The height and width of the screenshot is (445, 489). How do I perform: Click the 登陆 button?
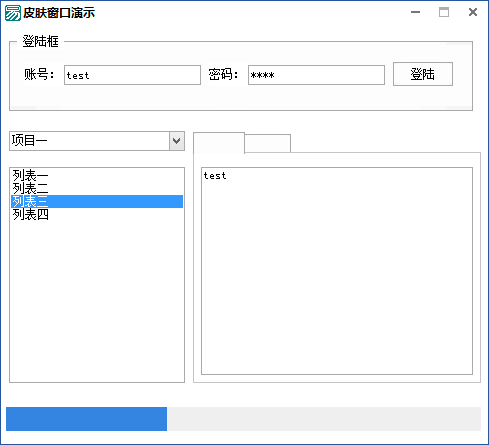pyautogui.click(x=423, y=74)
